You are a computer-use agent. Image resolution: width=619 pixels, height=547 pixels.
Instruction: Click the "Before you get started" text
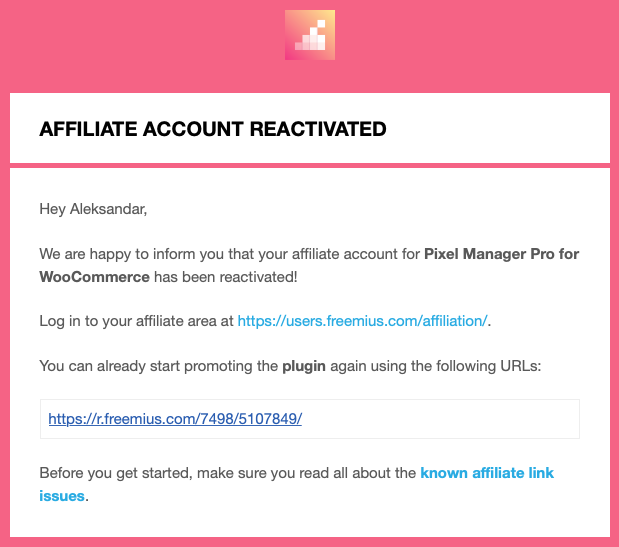[105, 472]
